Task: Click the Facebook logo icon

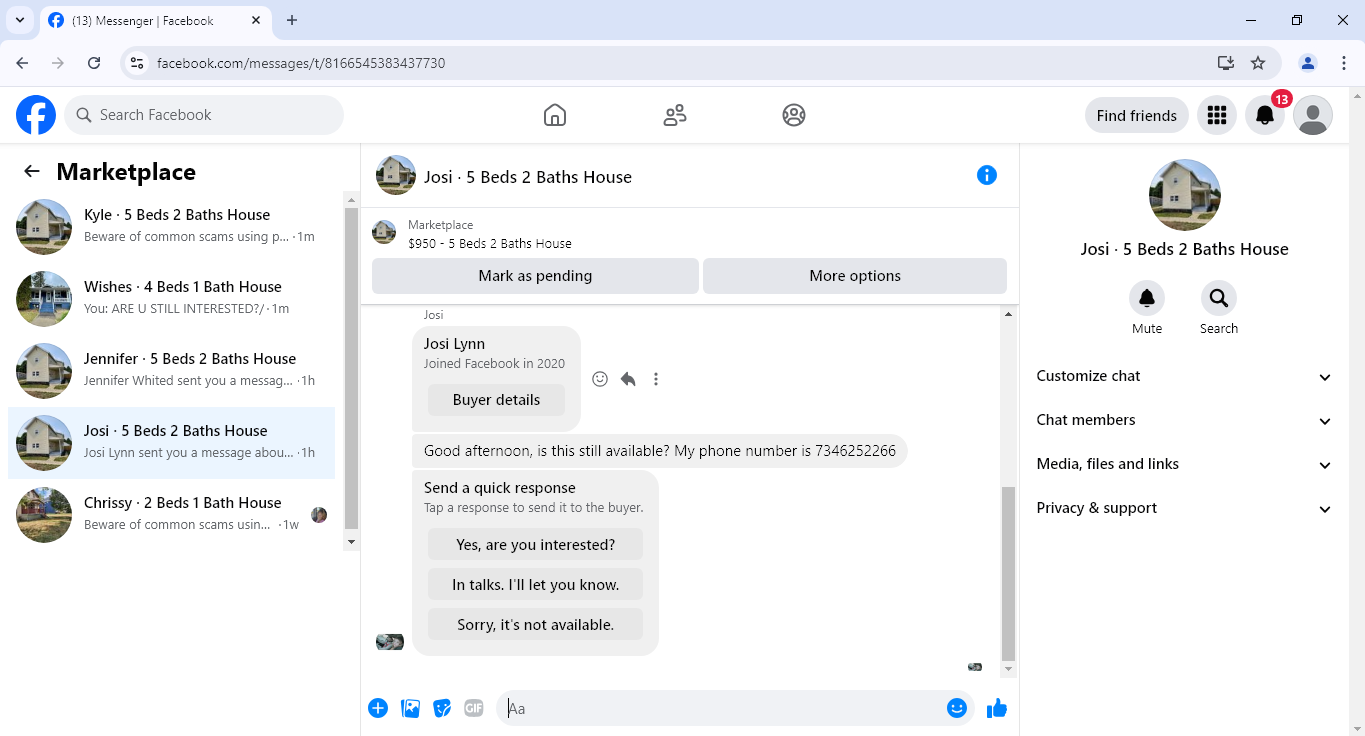Action: coord(36,115)
